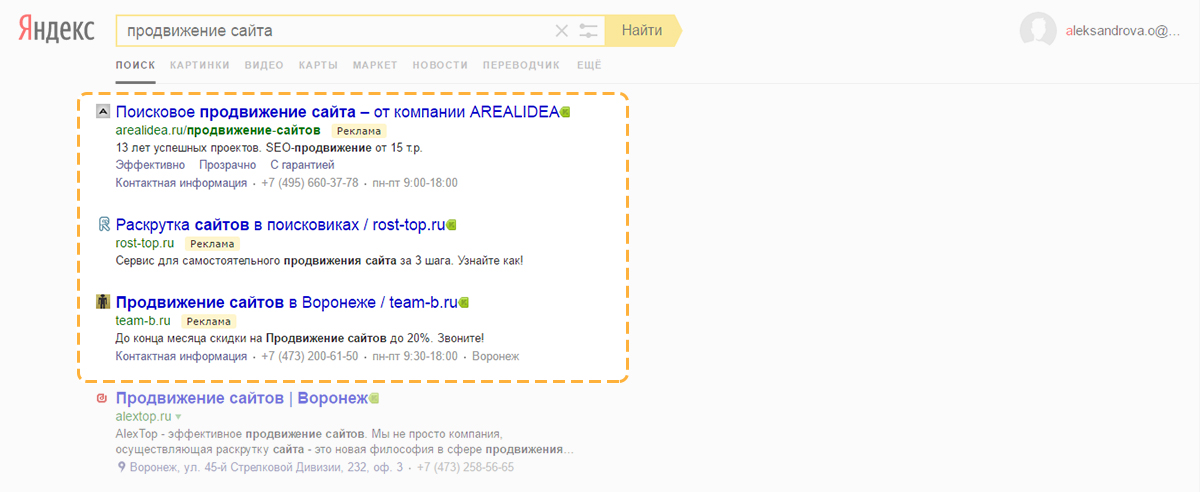The height and width of the screenshot is (492, 1200).
Task: Click the hours пн-пт 9:00-18:00
Action: pyautogui.click(x=414, y=183)
